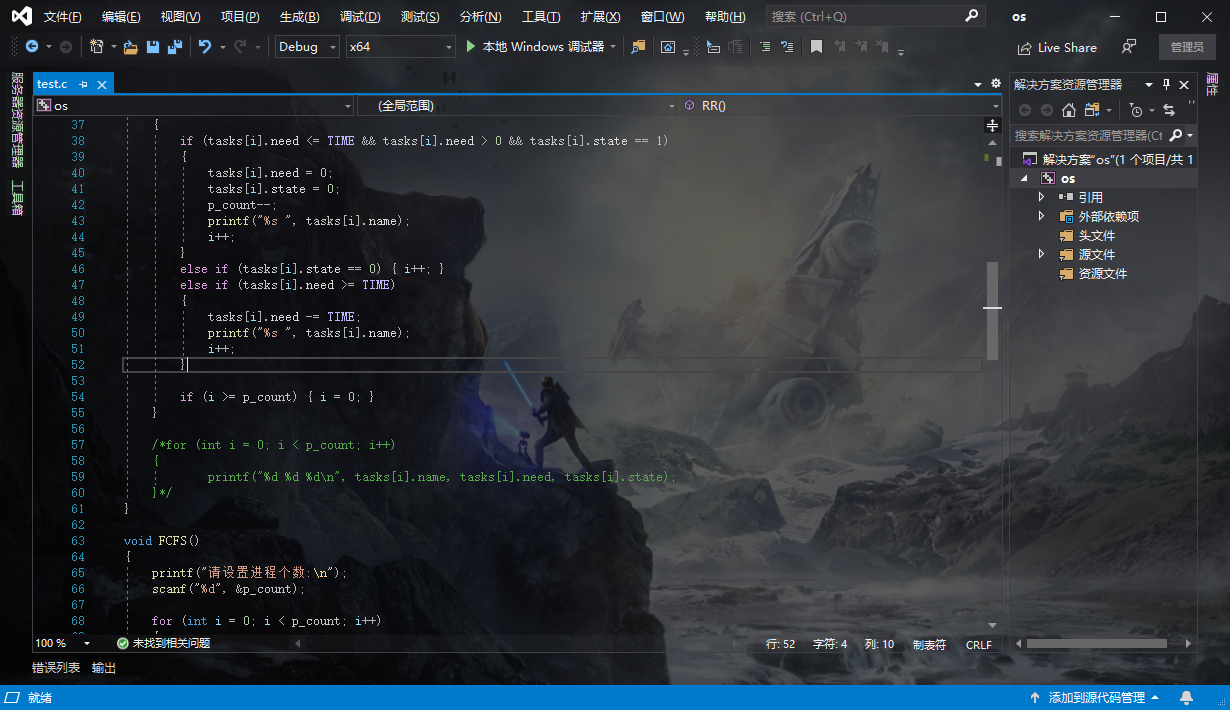Click 添加到源代码管理 in the status bar
The width and height of the screenshot is (1230, 710).
pyautogui.click(x=1095, y=697)
